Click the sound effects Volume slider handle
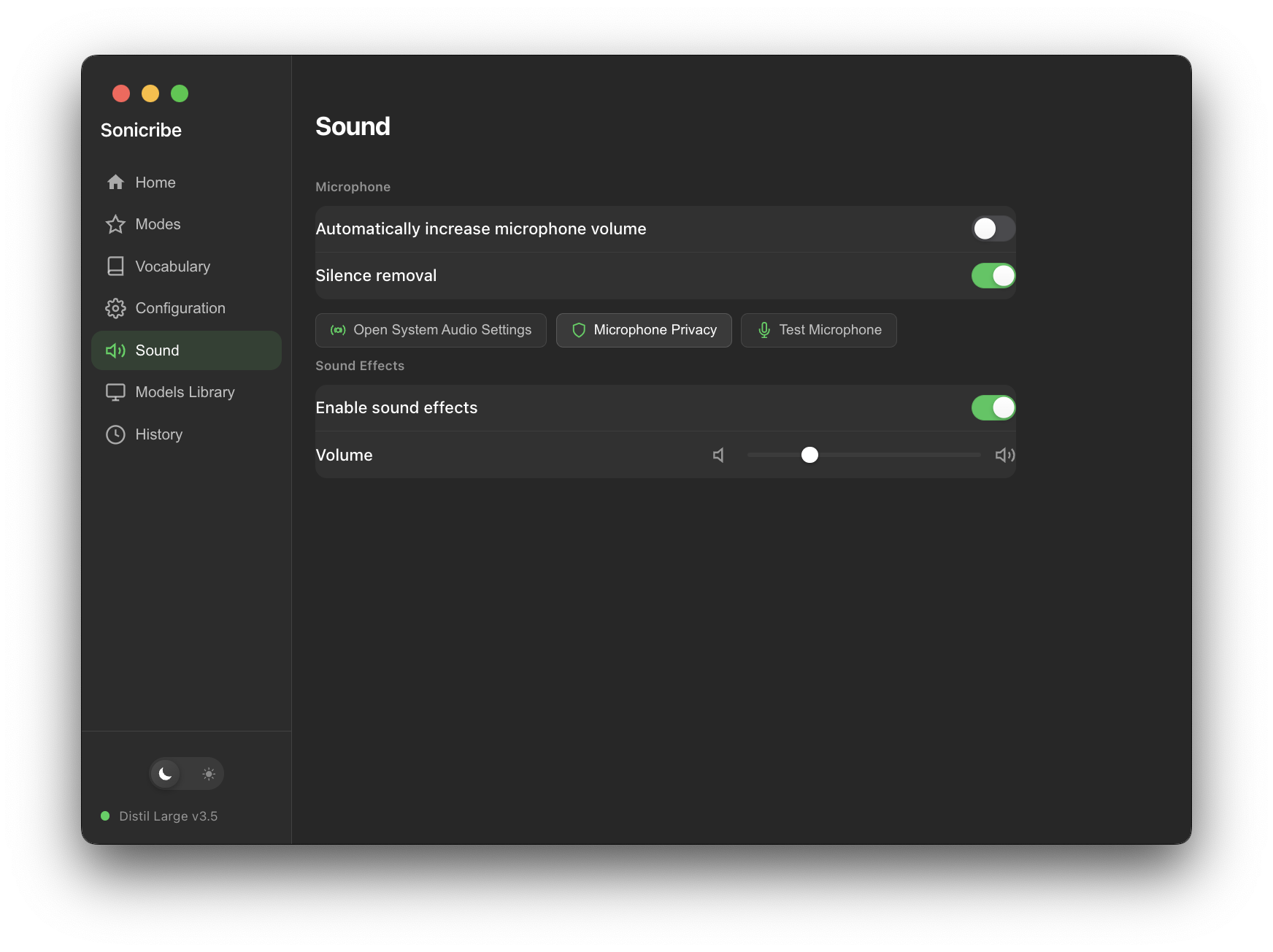 tap(809, 455)
